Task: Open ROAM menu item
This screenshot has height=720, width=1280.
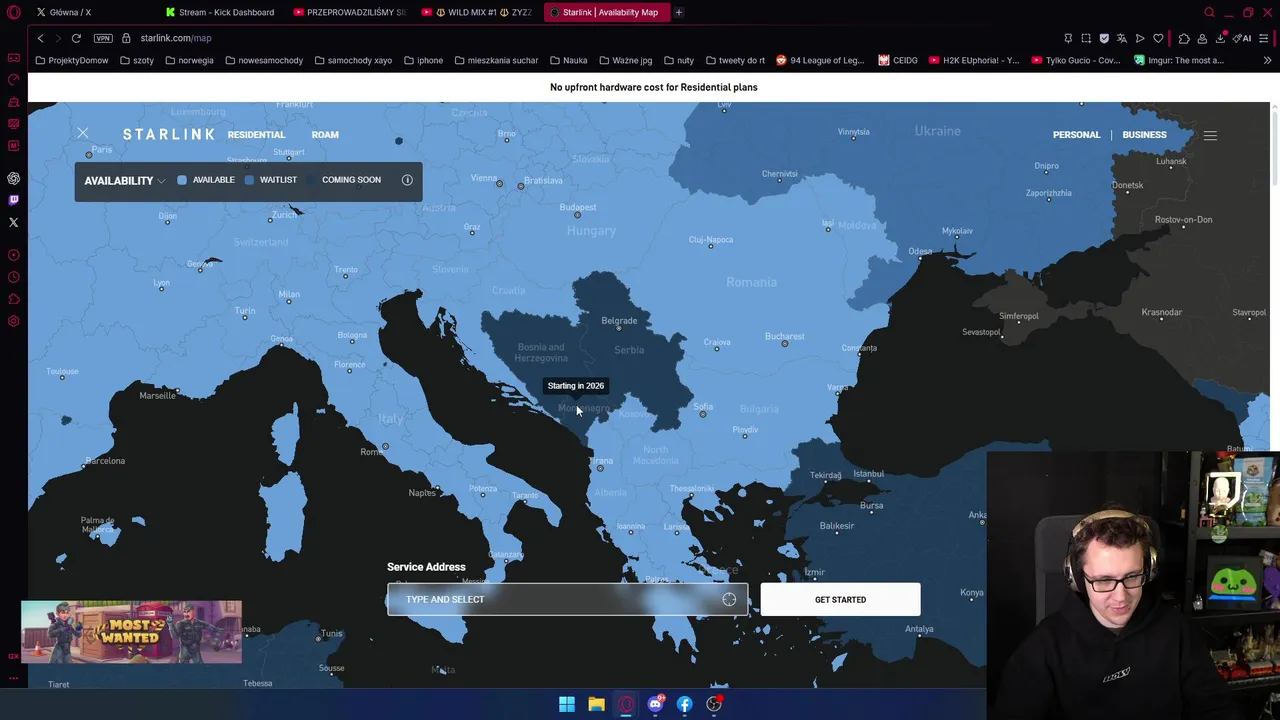Action: tap(325, 134)
